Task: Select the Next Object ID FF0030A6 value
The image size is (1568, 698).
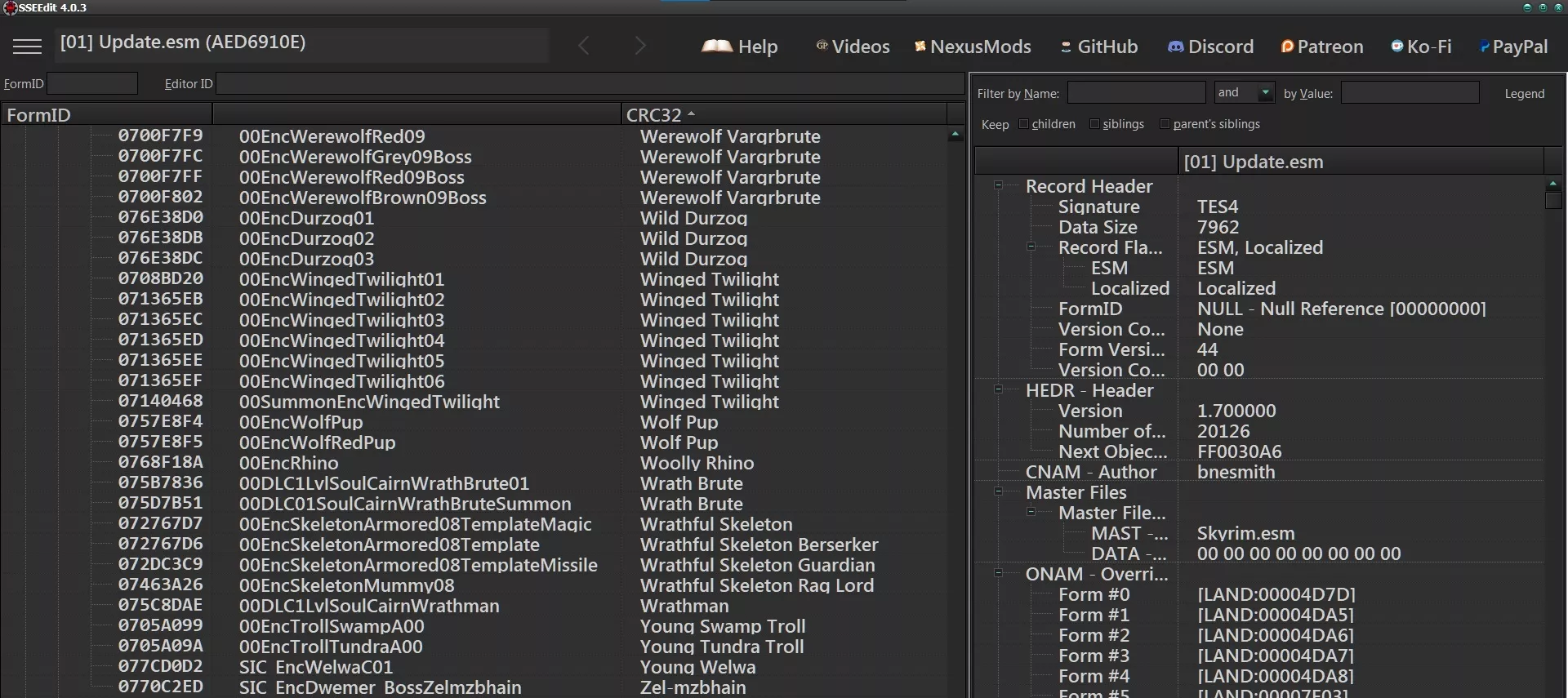Action: [1239, 451]
